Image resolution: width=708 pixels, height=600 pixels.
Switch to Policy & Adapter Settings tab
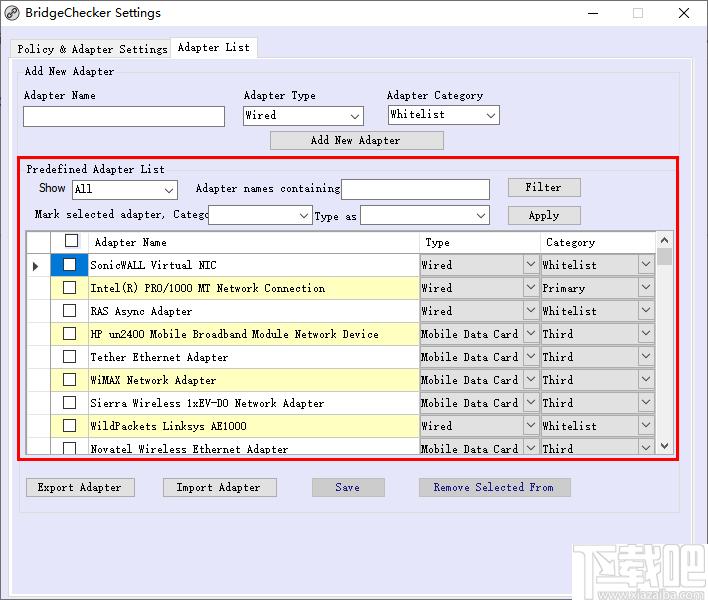[x=92, y=49]
